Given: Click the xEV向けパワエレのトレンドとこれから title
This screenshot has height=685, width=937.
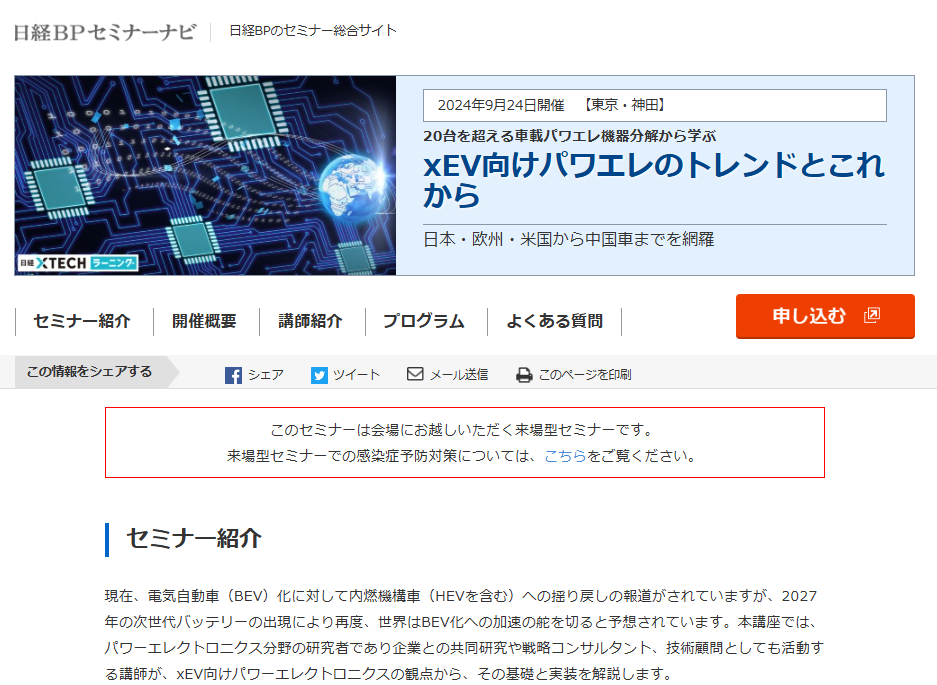Looking at the screenshot, I should point(654,180).
